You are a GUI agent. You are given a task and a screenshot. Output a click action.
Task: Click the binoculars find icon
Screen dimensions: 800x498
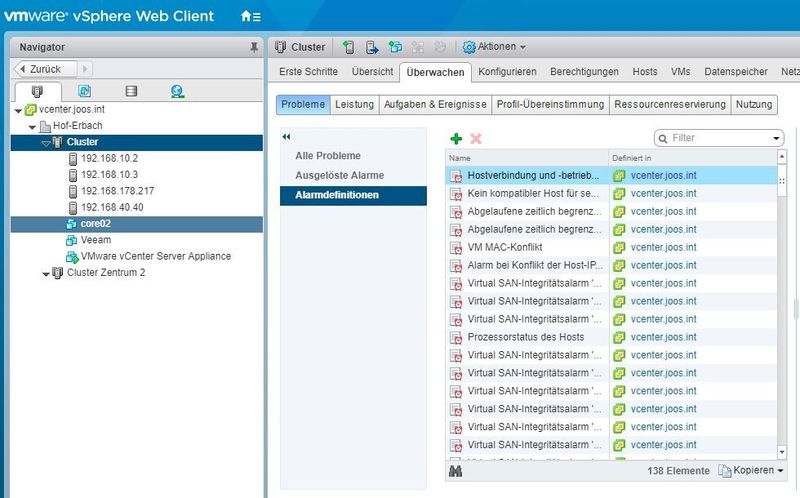point(455,471)
